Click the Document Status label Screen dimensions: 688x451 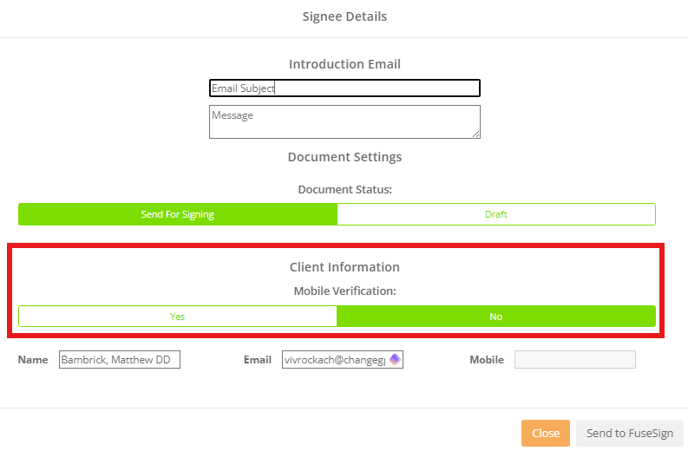(x=345, y=190)
